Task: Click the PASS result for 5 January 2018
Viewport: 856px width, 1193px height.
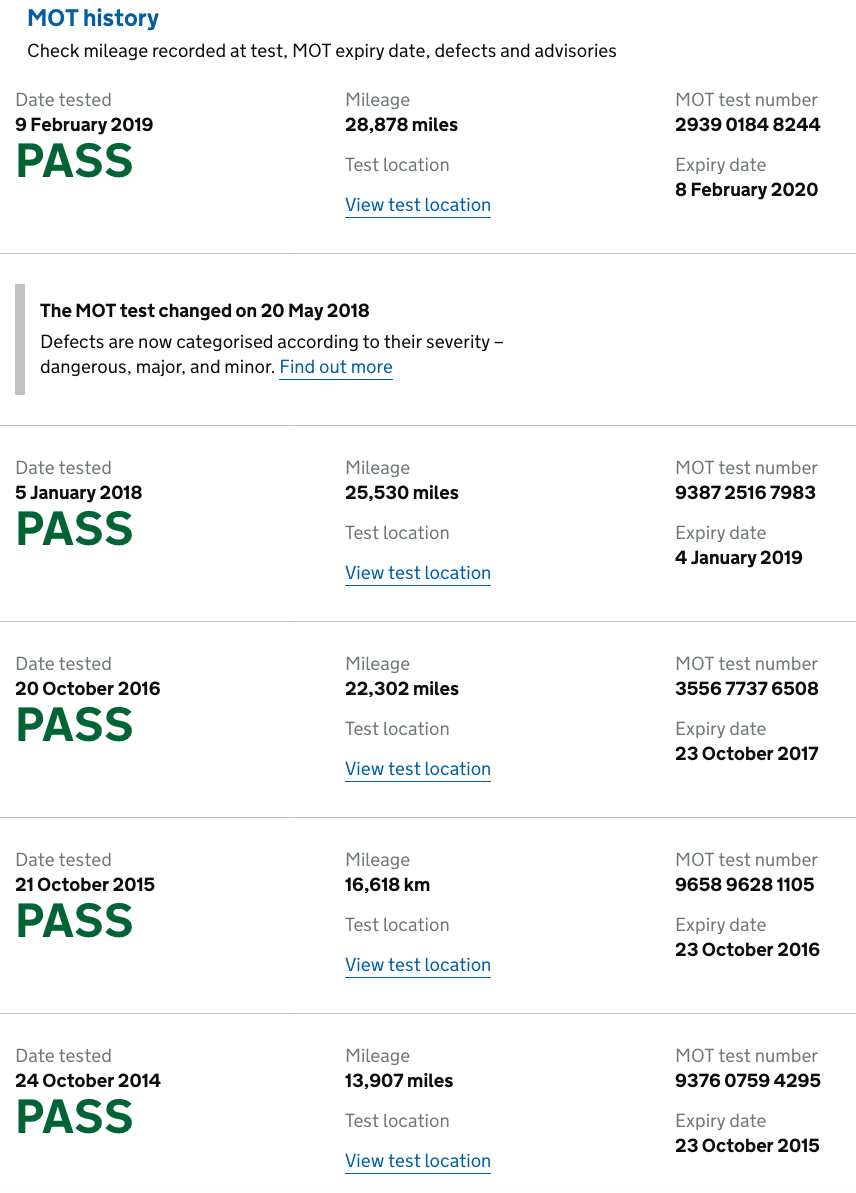Action: click(x=75, y=530)
